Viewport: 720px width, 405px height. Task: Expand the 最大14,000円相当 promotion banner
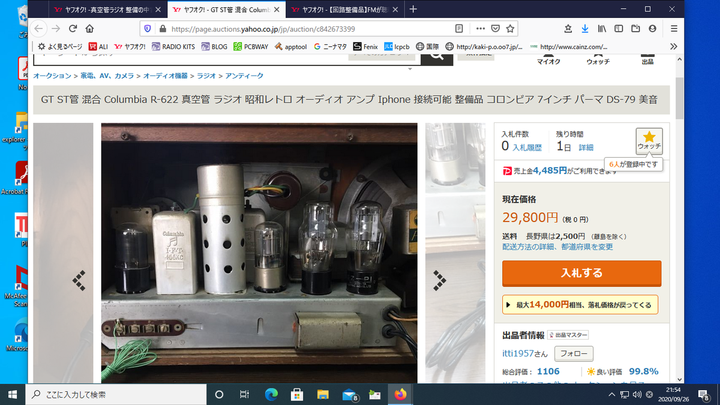click(x=581, y=304)
